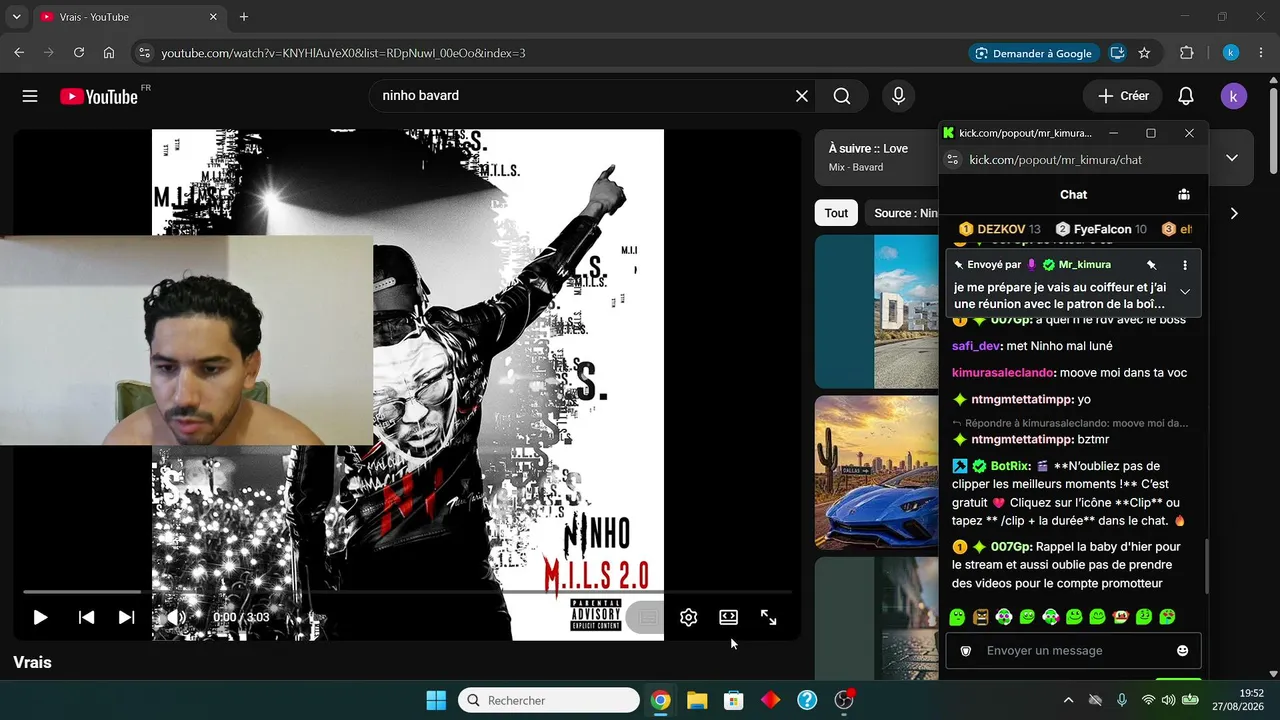Image resolution: width=1280 pixels, height=720 pixels.
Task: Clear the YouTube search text
Action: tap(802, 96)
